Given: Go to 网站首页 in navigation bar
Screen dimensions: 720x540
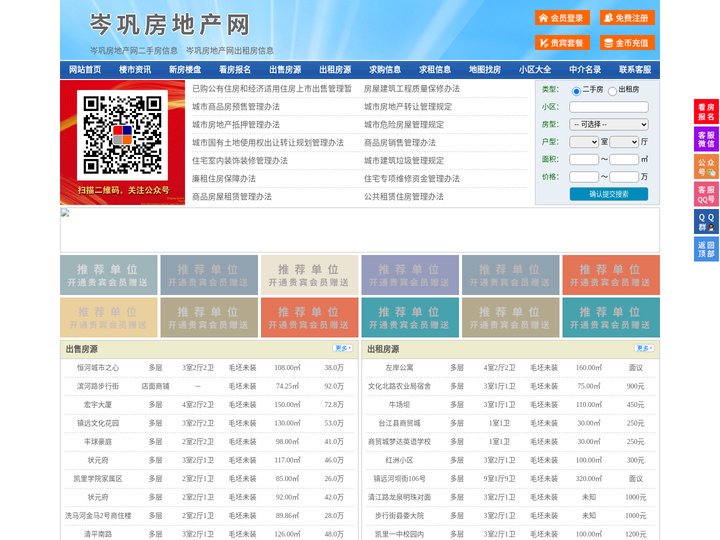Looking at the screenshot, I should click(85, 70).
